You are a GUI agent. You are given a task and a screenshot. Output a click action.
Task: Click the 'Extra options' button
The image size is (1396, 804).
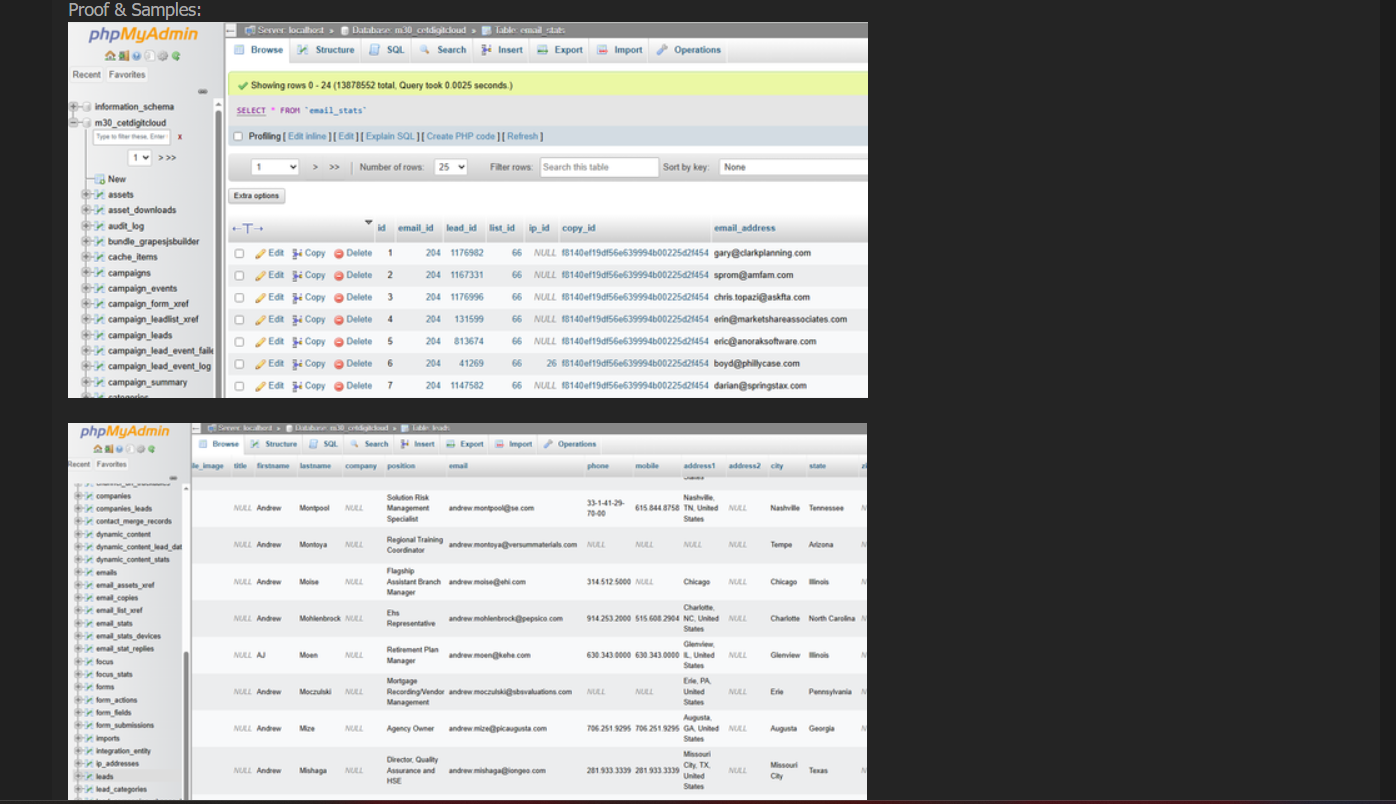click(x=257, y=196)
